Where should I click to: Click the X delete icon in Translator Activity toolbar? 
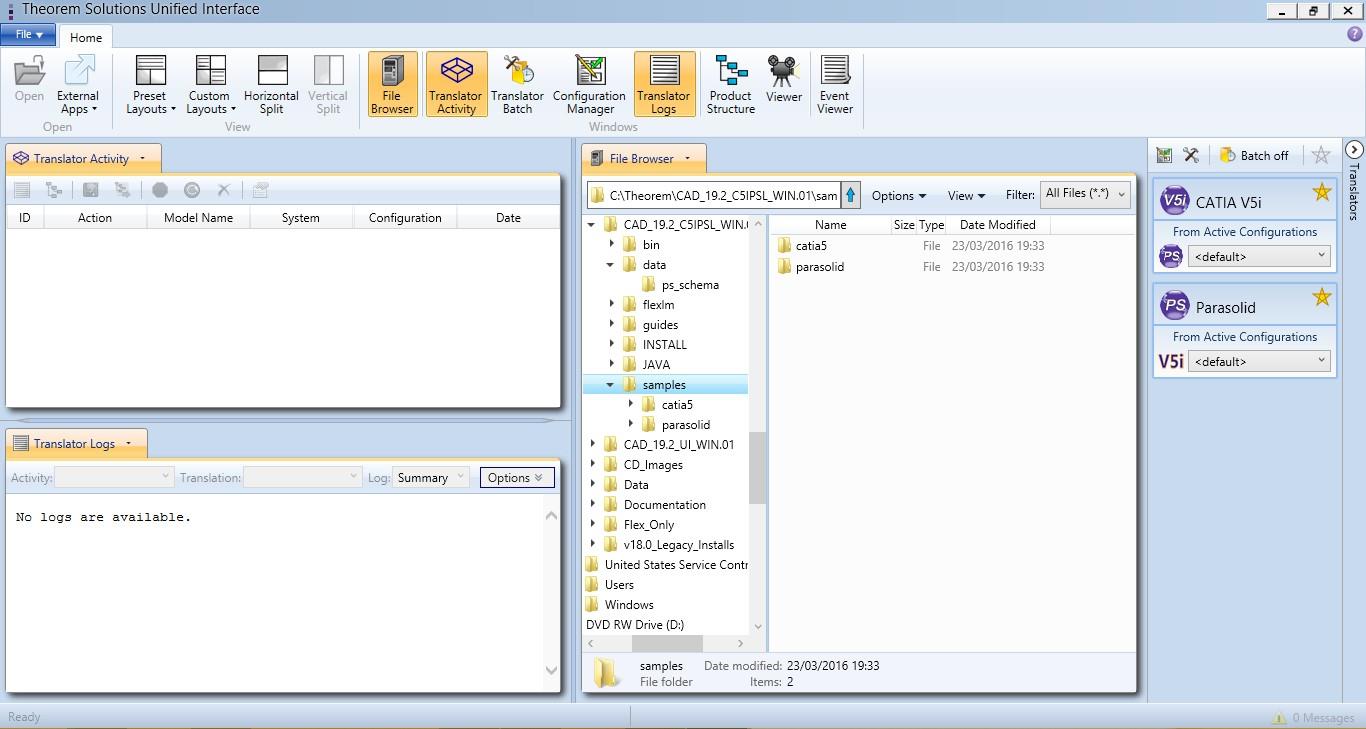tap(224, 190)
